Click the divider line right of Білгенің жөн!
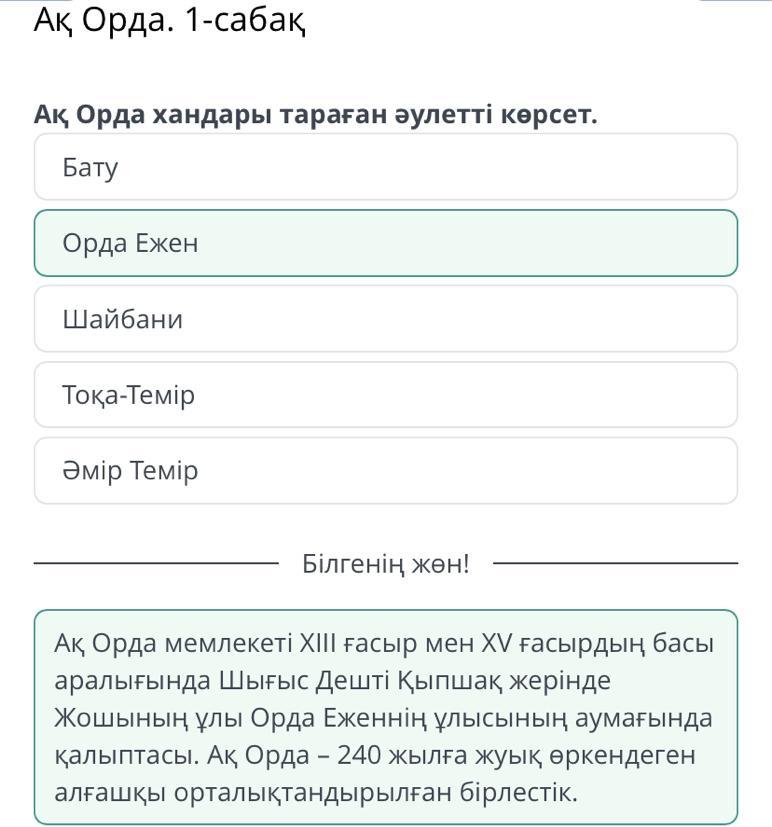The image size is (772, 827). (615, 563)
